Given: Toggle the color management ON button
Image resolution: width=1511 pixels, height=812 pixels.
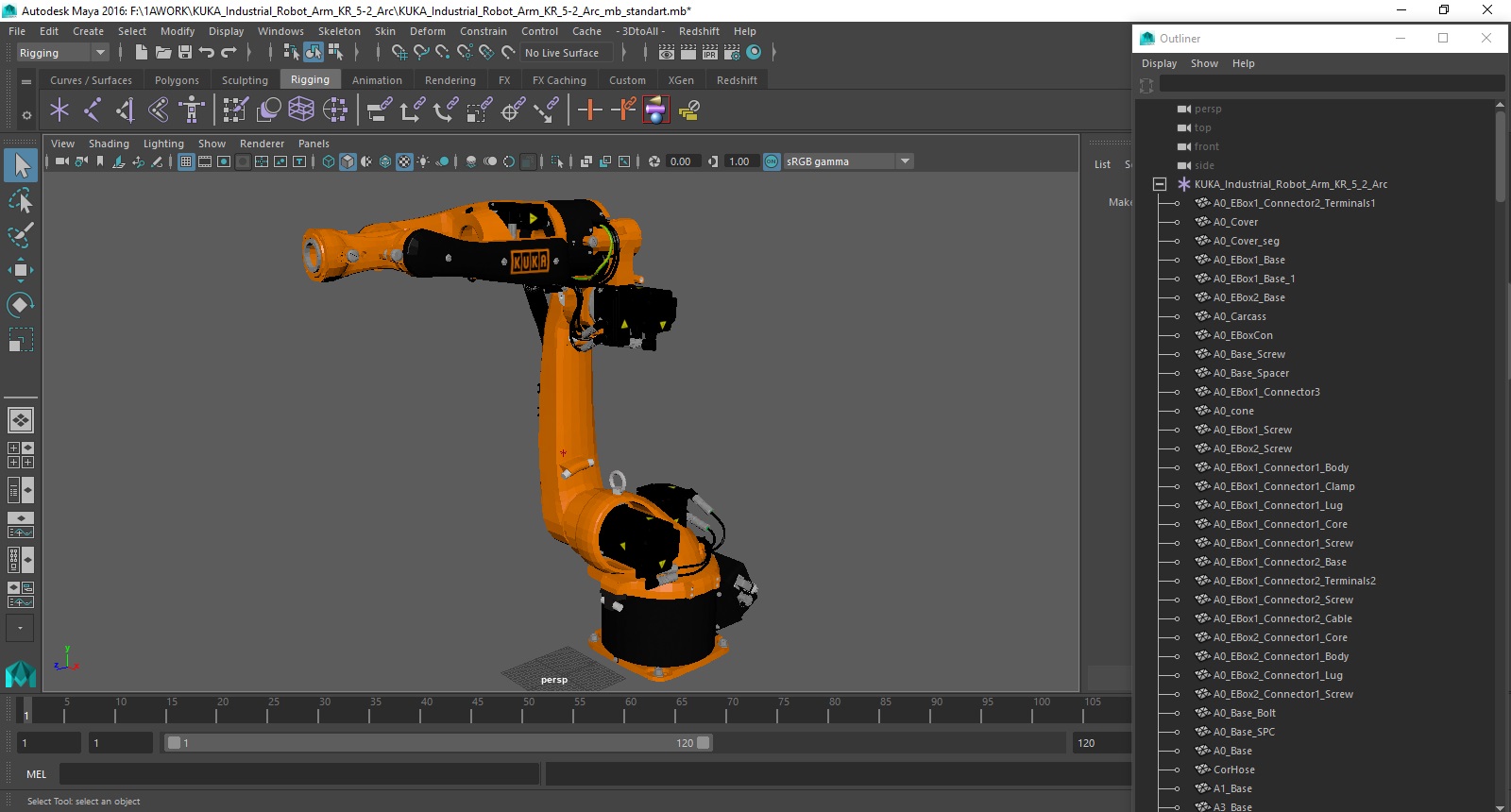Looking at the screenshot, I should [772, 161].
